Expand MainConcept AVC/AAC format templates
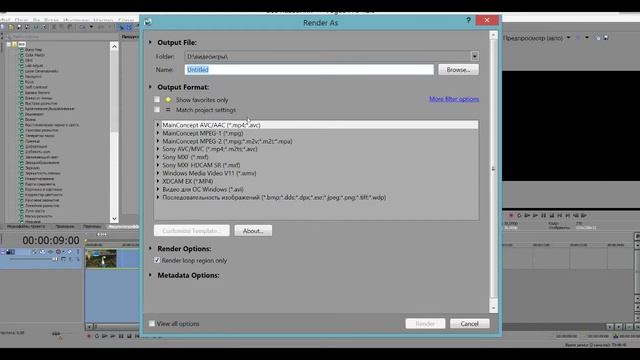This screenshot has height=360, width=640. point(158,125)
